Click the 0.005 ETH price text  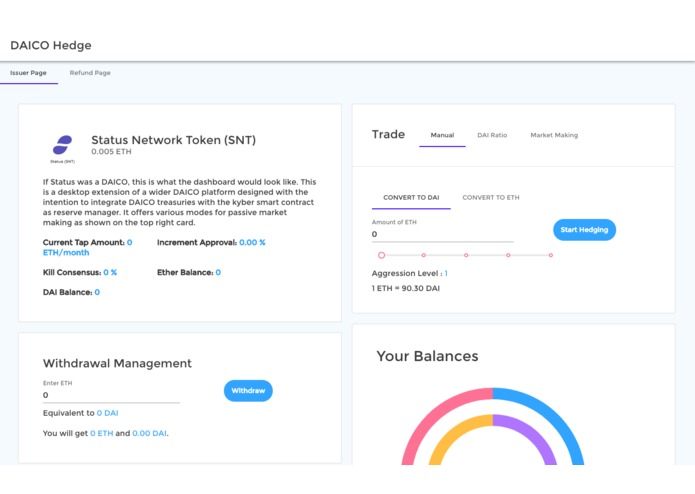(x=111, y=152)
